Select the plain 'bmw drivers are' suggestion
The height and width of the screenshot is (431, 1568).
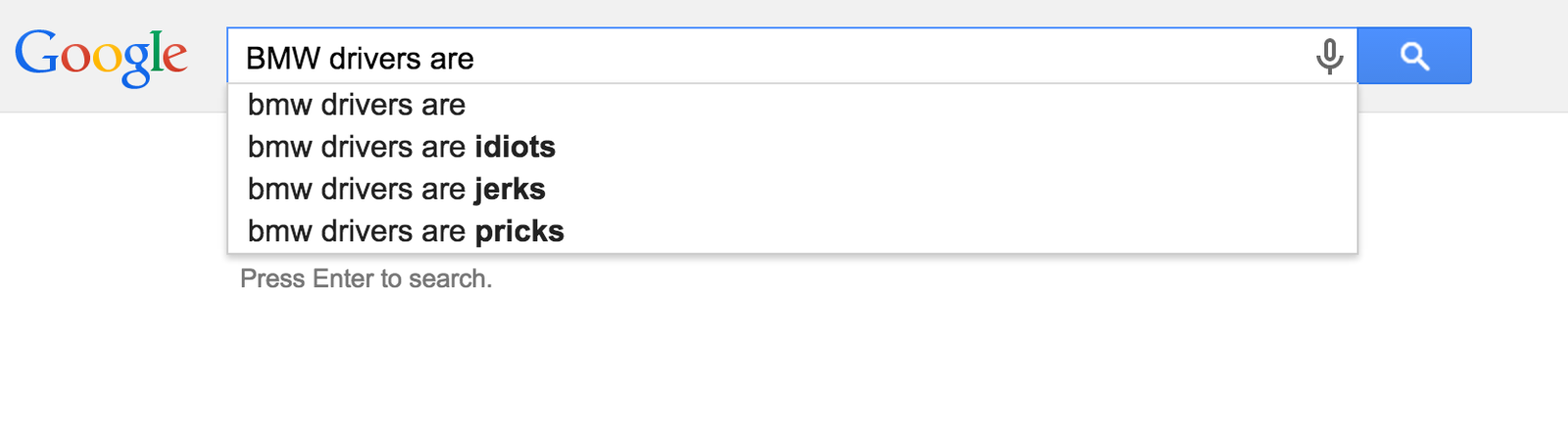coord(357,105)
